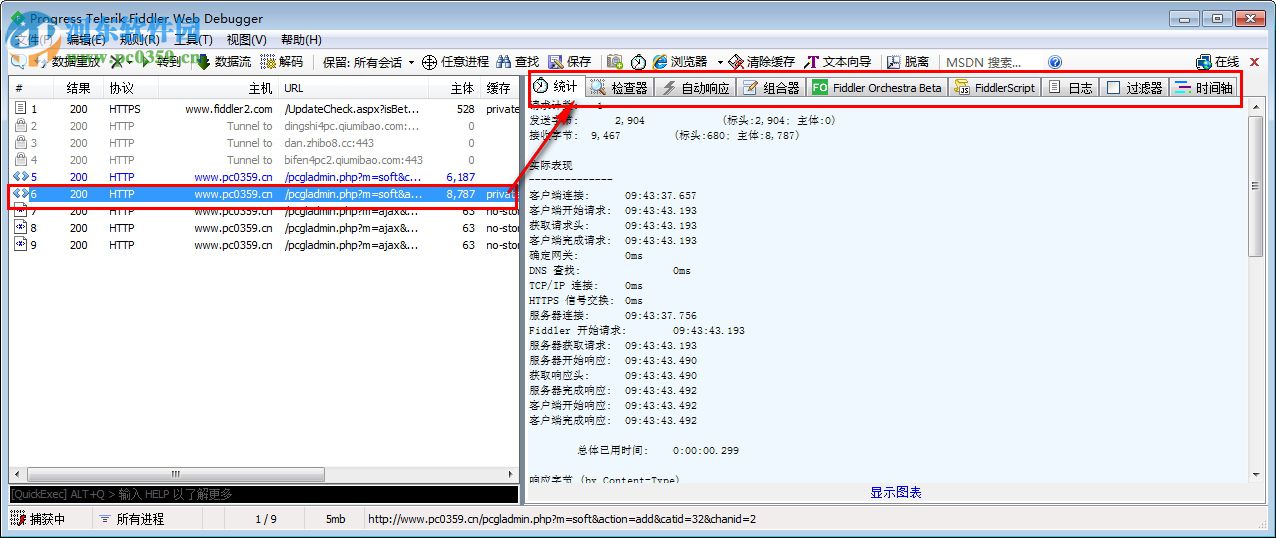
Task: Select session 9 ajax request row
Action: pos(264,244)
